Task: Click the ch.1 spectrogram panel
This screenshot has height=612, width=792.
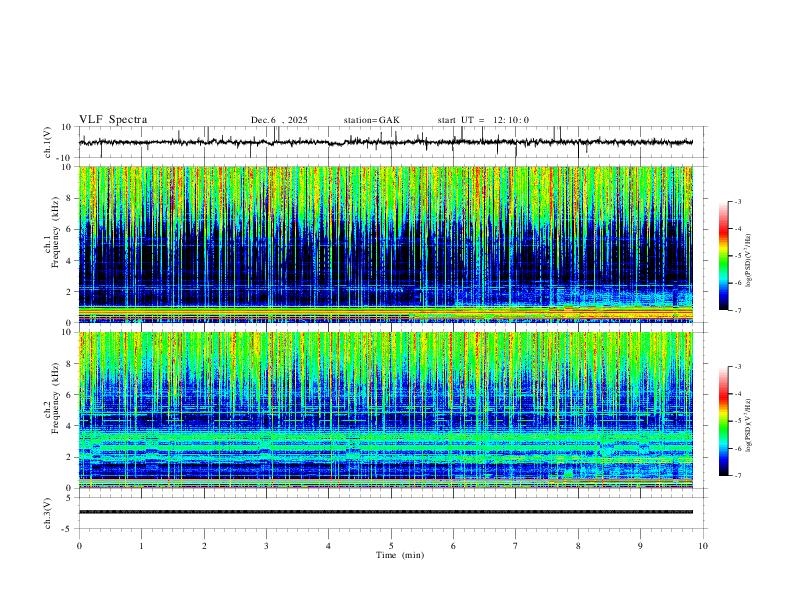Action: (x=386, y=244)
